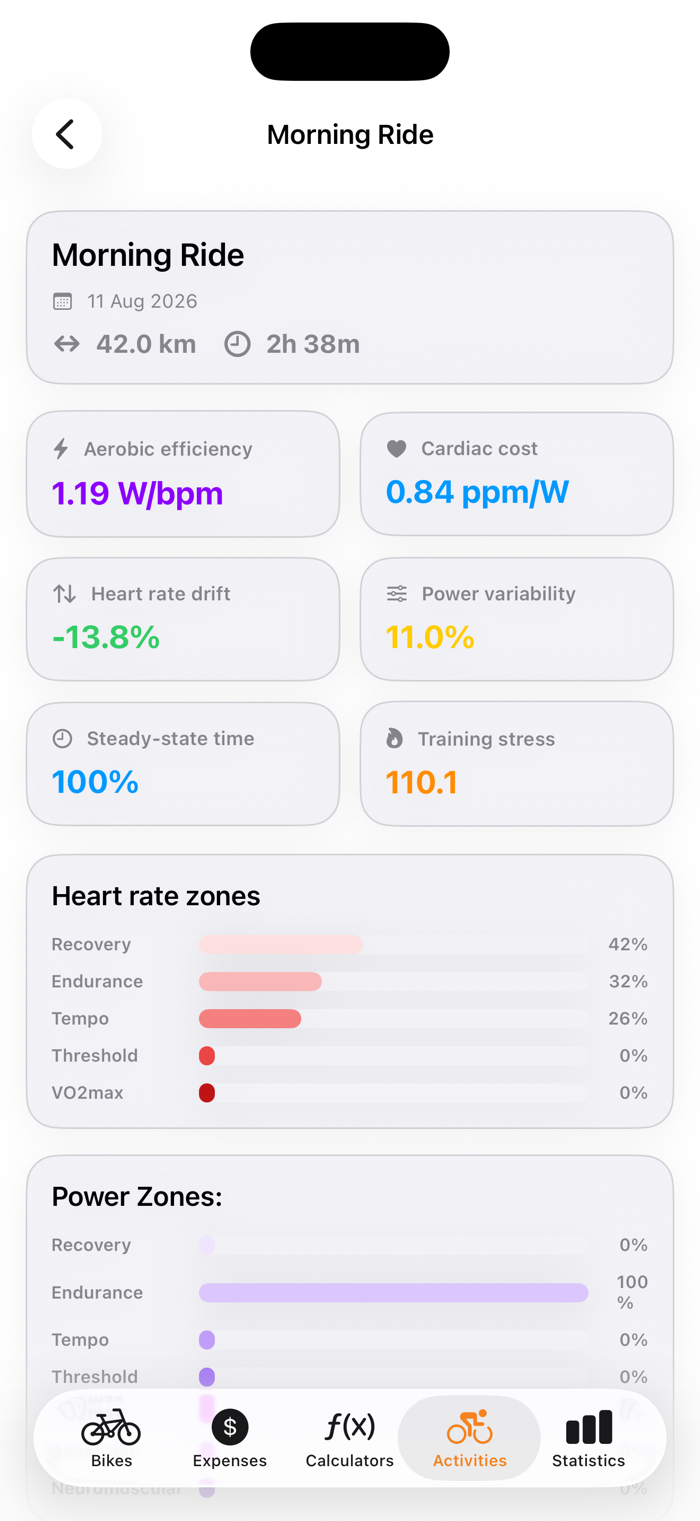Tap the Heart rate drift arrows icon
This screenshot has height=1521, width=700.
pos(64,594)
